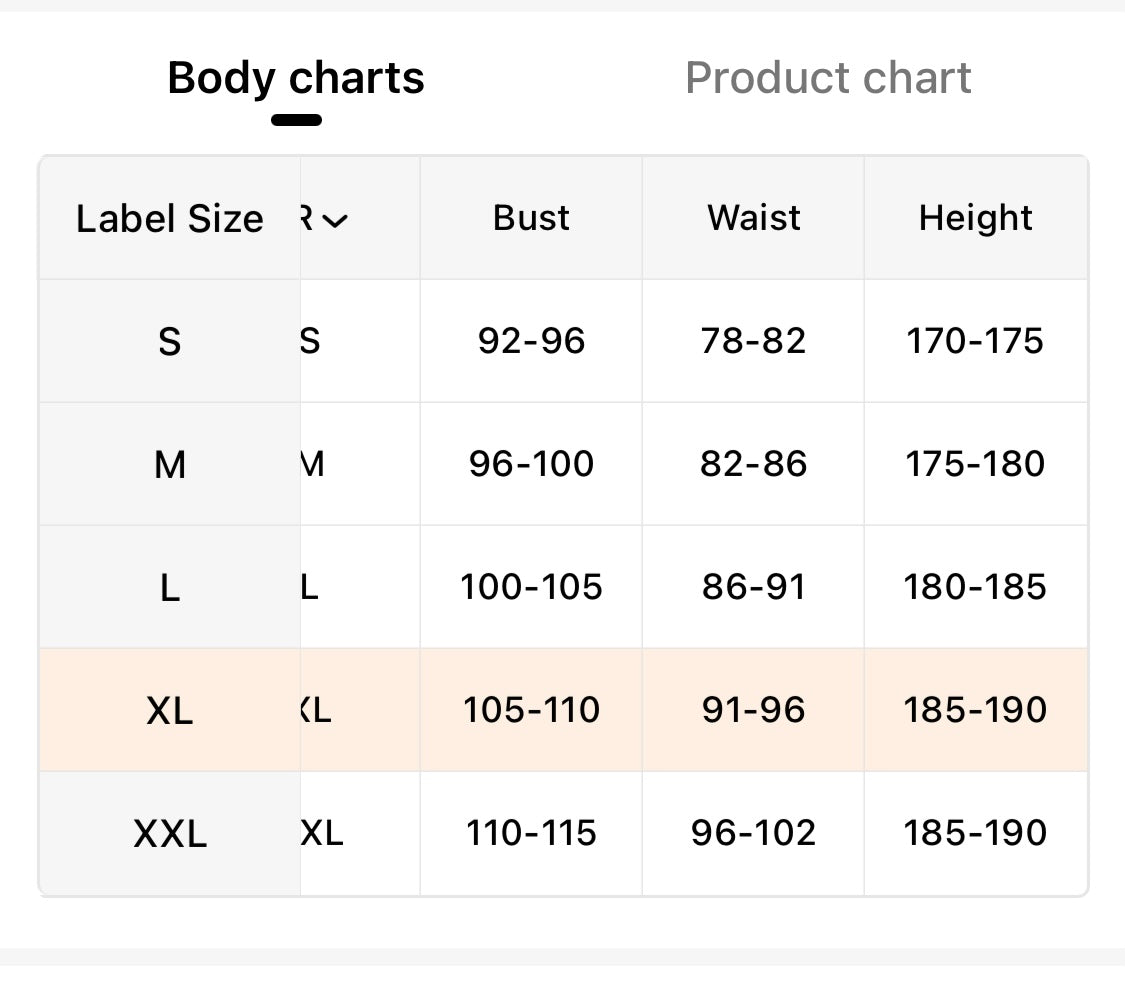The width and height of the screenshot is (1125, 1008).
Task: Click the 92-96 bust measurement cell
Action: click(531, 341)
